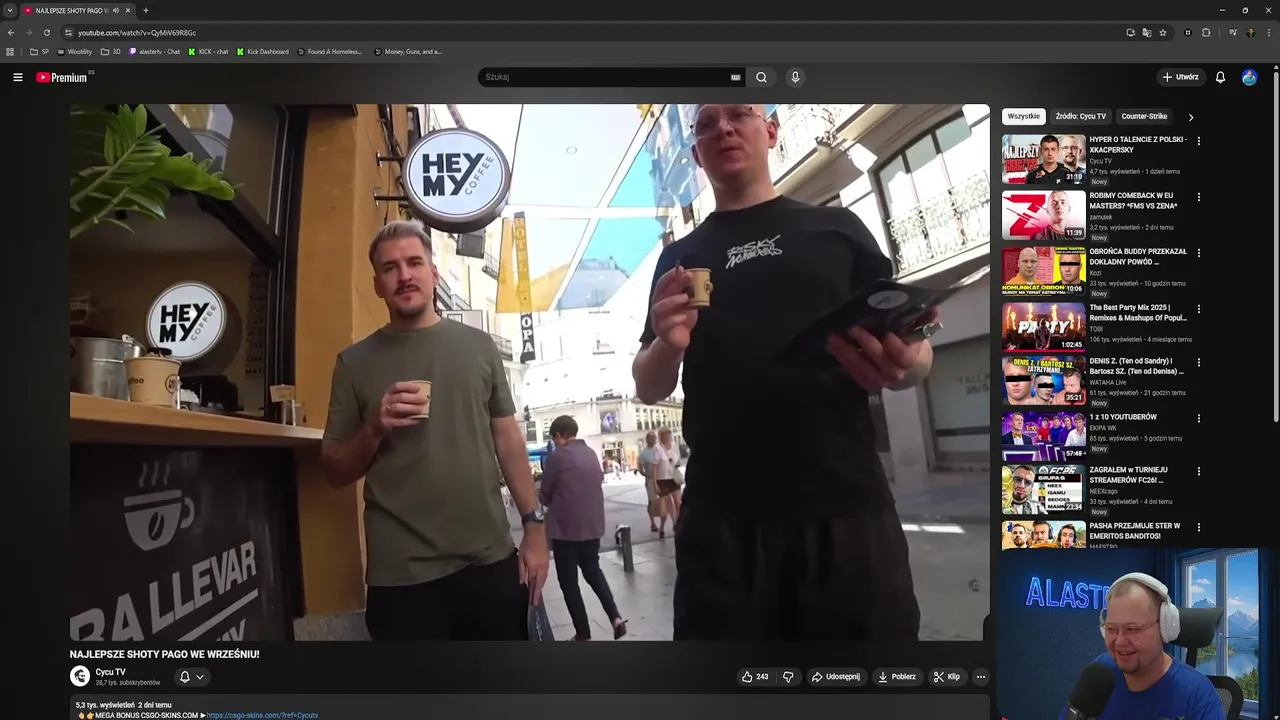Click the search magnifier button
Image resolution: width=1280 pixels, height=720 pixels.
tap(761, 77)
